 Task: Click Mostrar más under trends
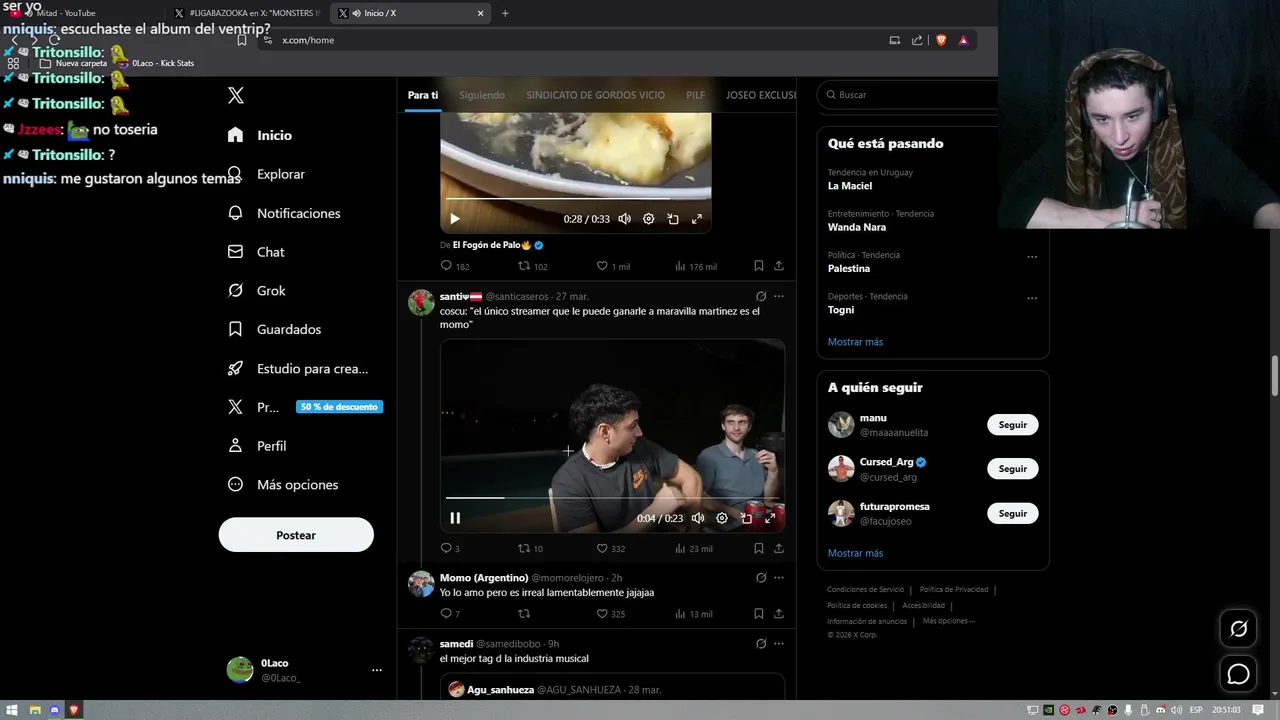pos(855,342)
